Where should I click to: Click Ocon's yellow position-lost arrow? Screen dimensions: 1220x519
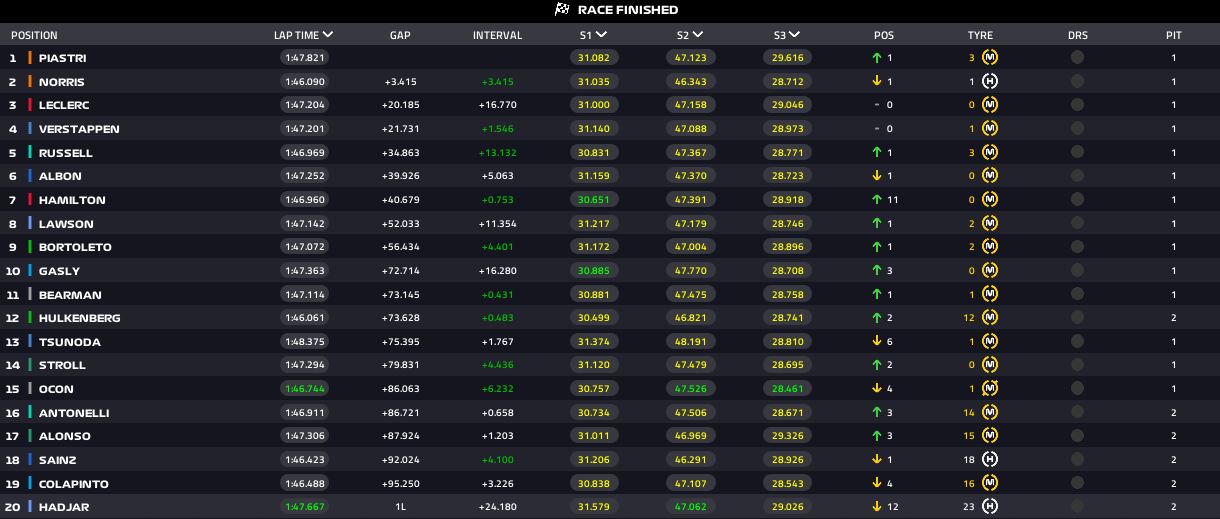877,389
